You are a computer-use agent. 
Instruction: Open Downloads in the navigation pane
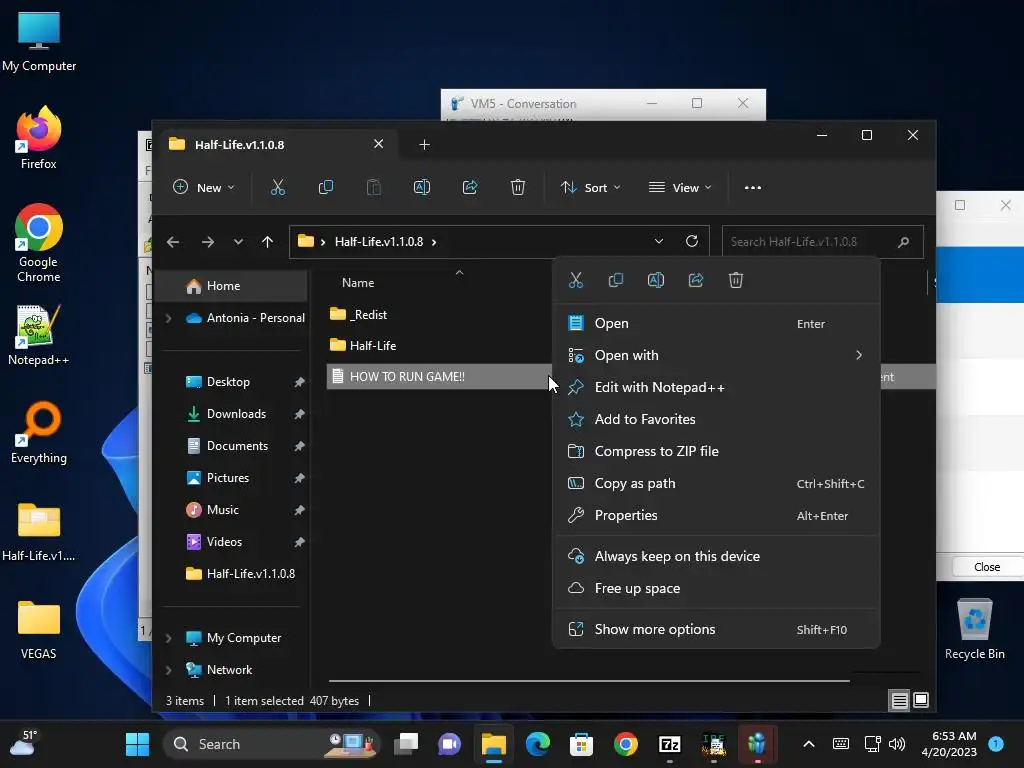pyautogui.click(x=236, y=414)
